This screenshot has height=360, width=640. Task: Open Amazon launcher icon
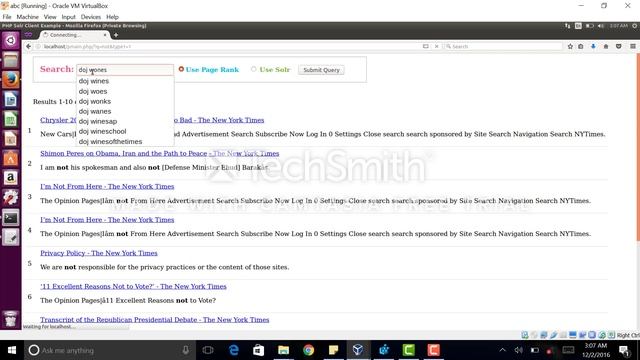click(11, 178)
